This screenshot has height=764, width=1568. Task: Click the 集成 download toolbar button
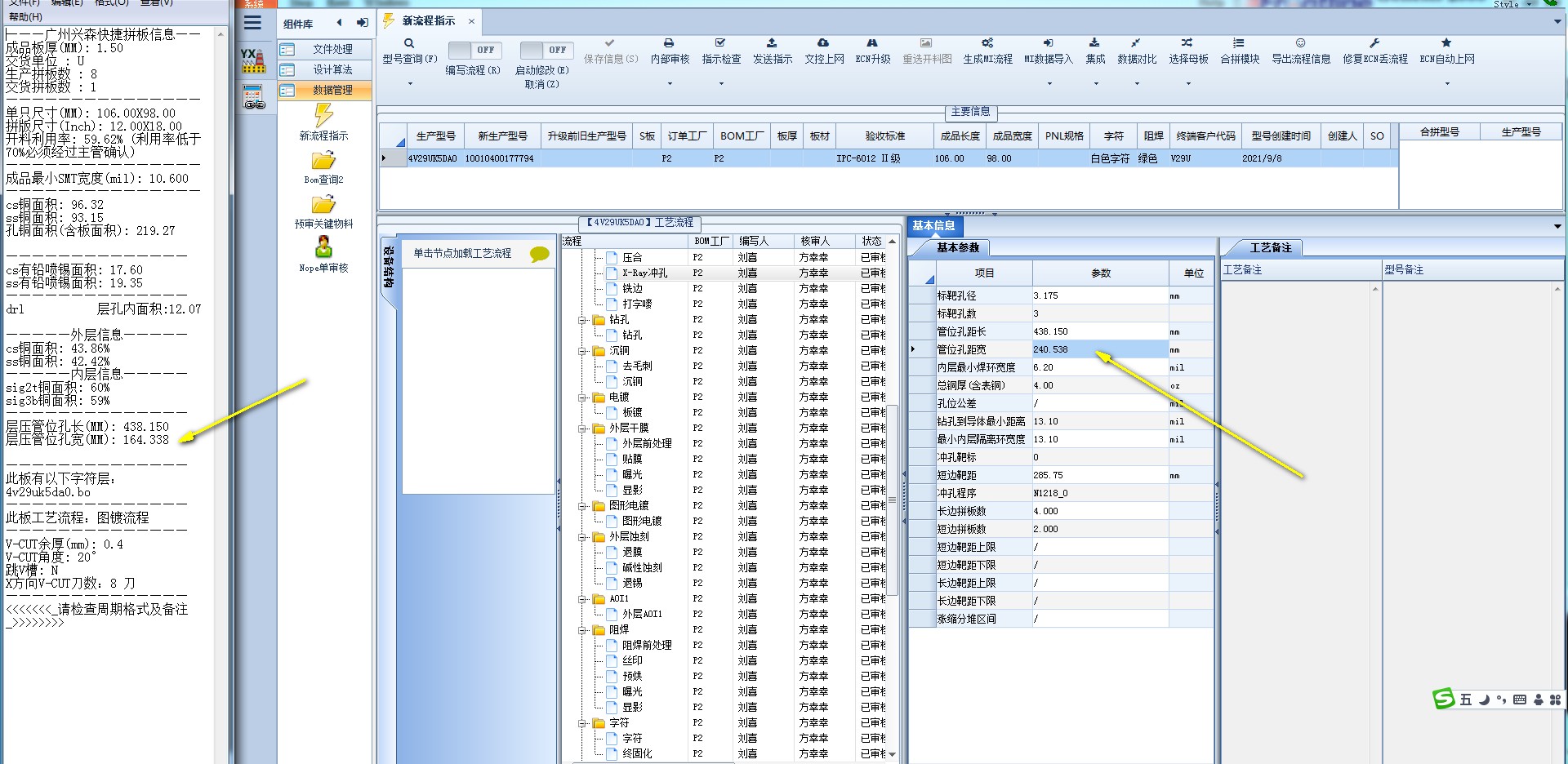pyautogui.click(x=1095, y=51)
